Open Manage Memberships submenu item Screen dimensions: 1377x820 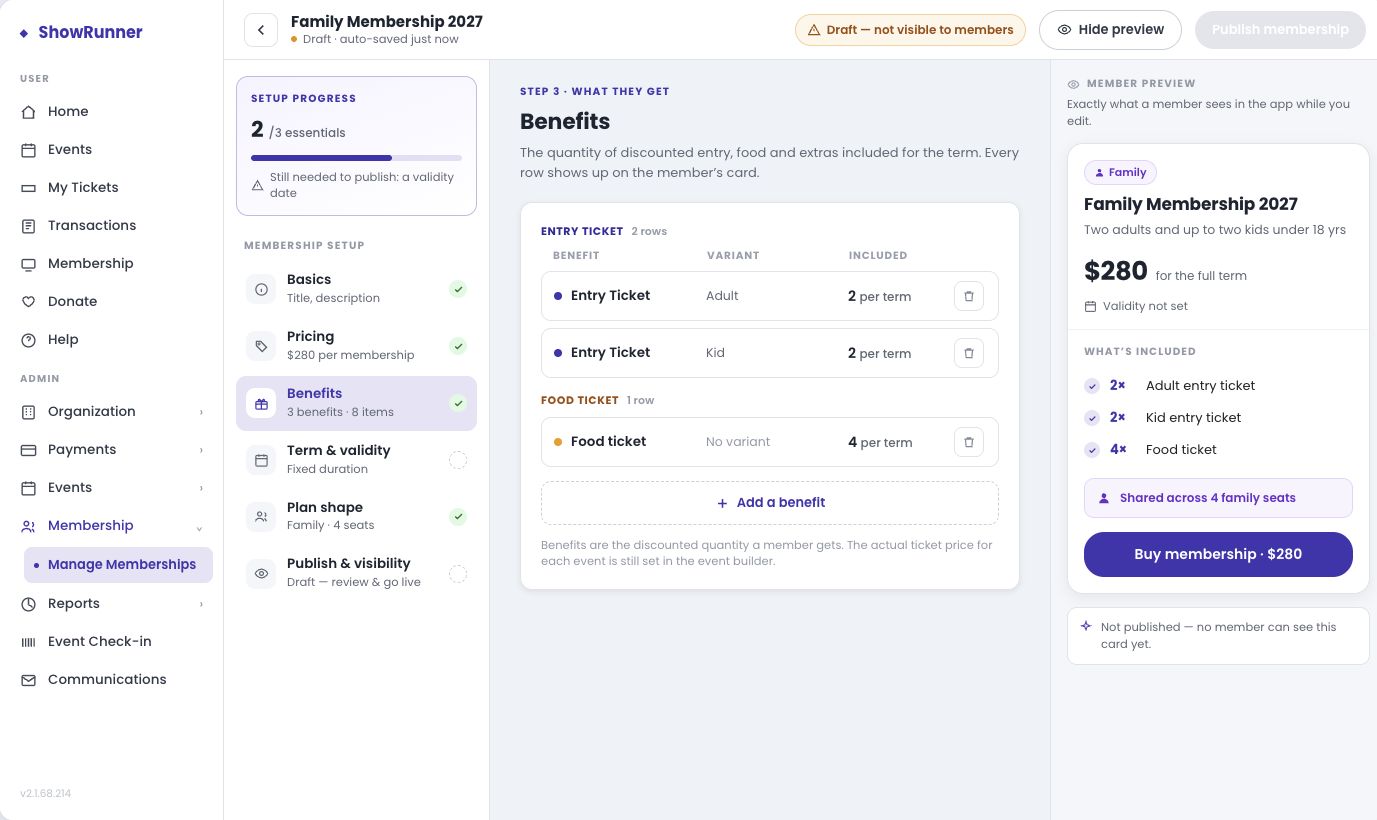point(118,565)
